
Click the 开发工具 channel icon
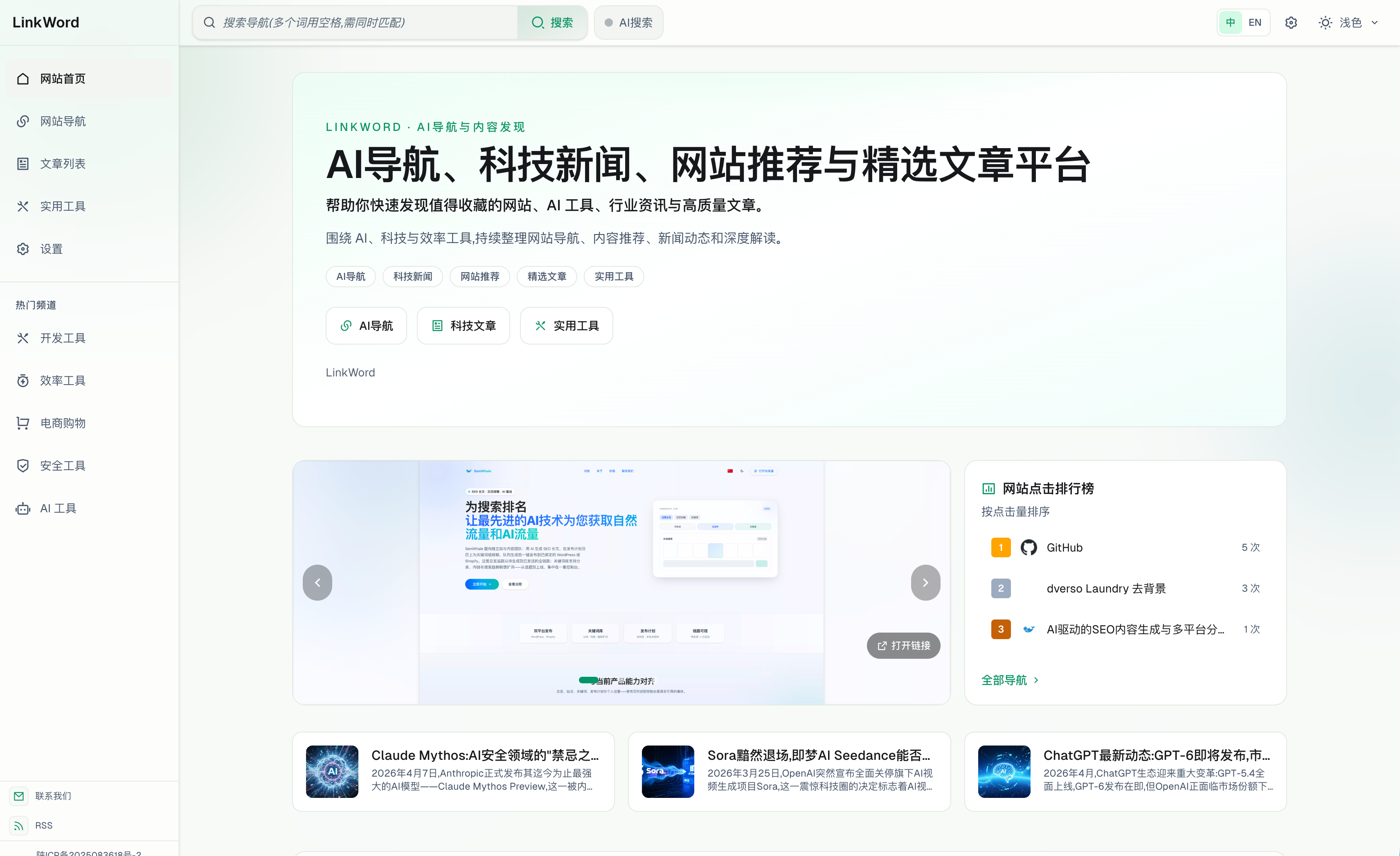23,338
